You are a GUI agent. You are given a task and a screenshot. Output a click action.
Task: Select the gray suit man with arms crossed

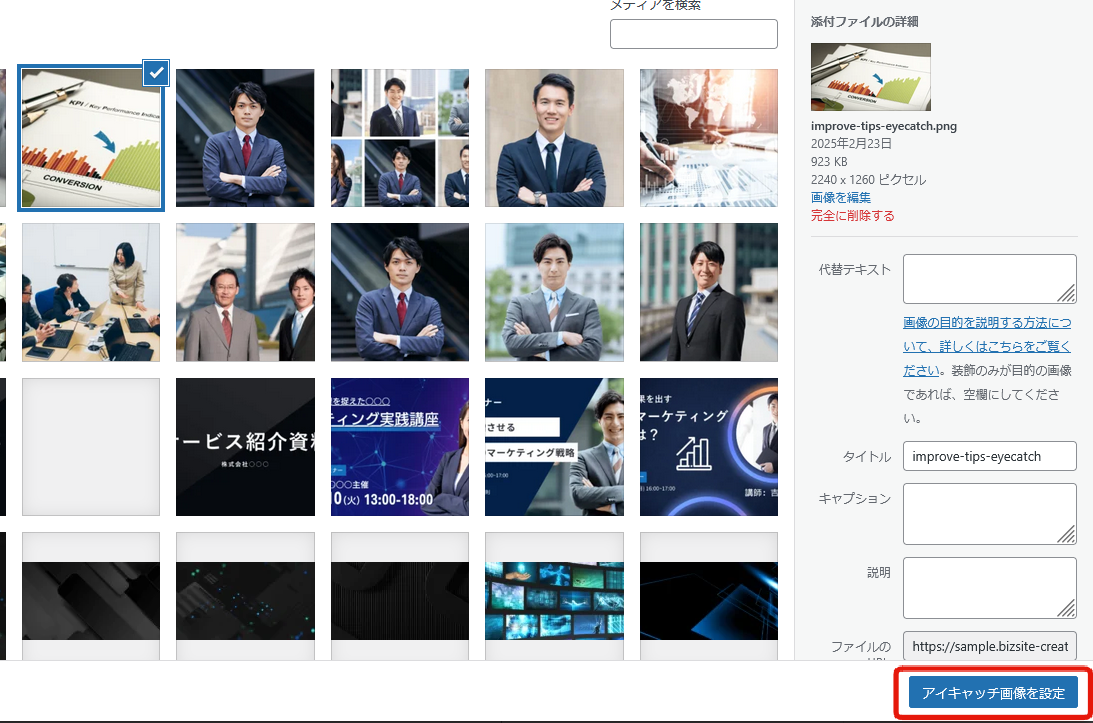click(554, 292)
